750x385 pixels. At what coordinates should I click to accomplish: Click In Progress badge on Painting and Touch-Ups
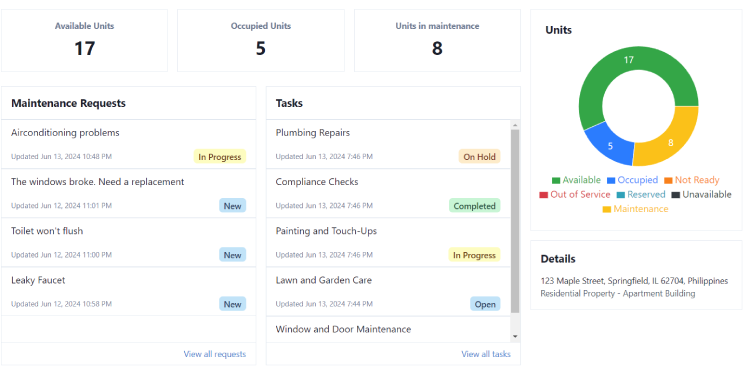click(x=474, y=255)
